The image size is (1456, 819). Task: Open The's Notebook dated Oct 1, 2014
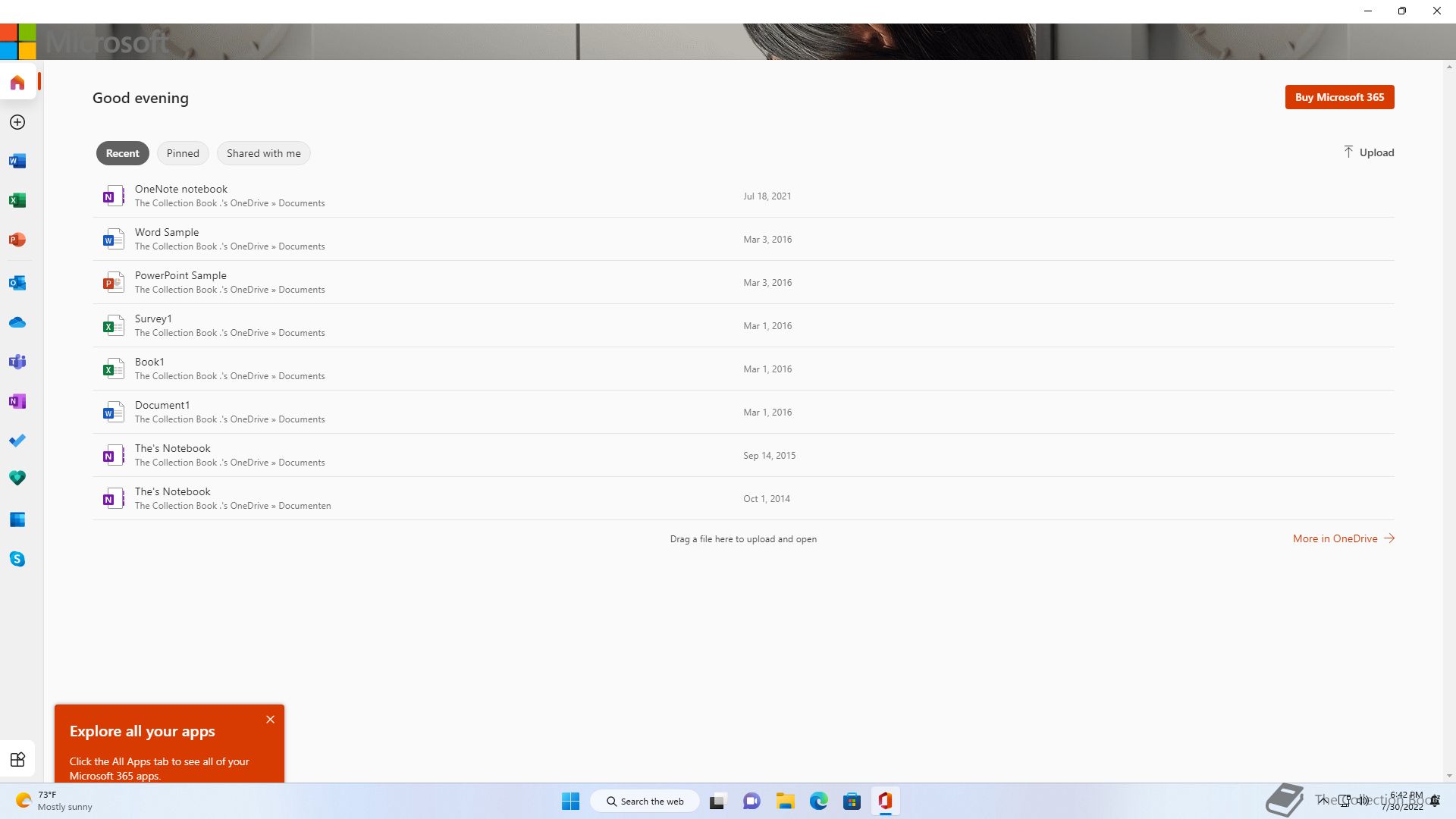click(743, 498)
